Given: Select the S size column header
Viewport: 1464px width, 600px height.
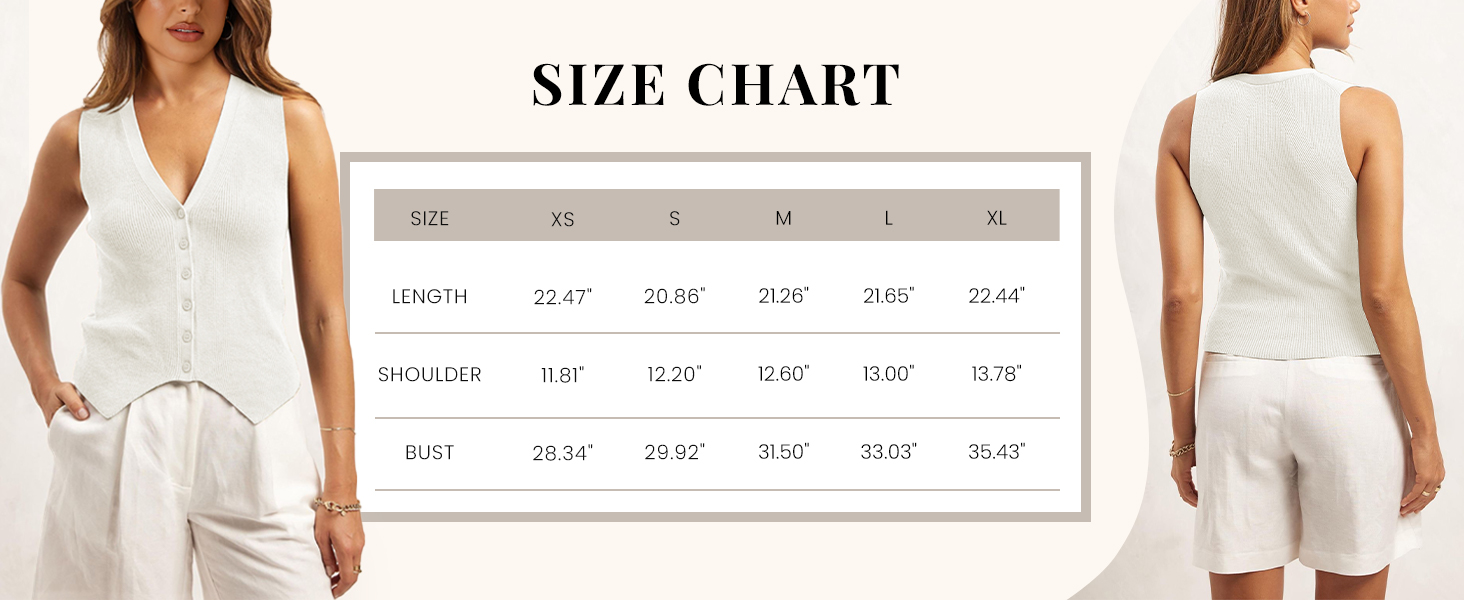Looking at the screenshot, I should 675,218.
